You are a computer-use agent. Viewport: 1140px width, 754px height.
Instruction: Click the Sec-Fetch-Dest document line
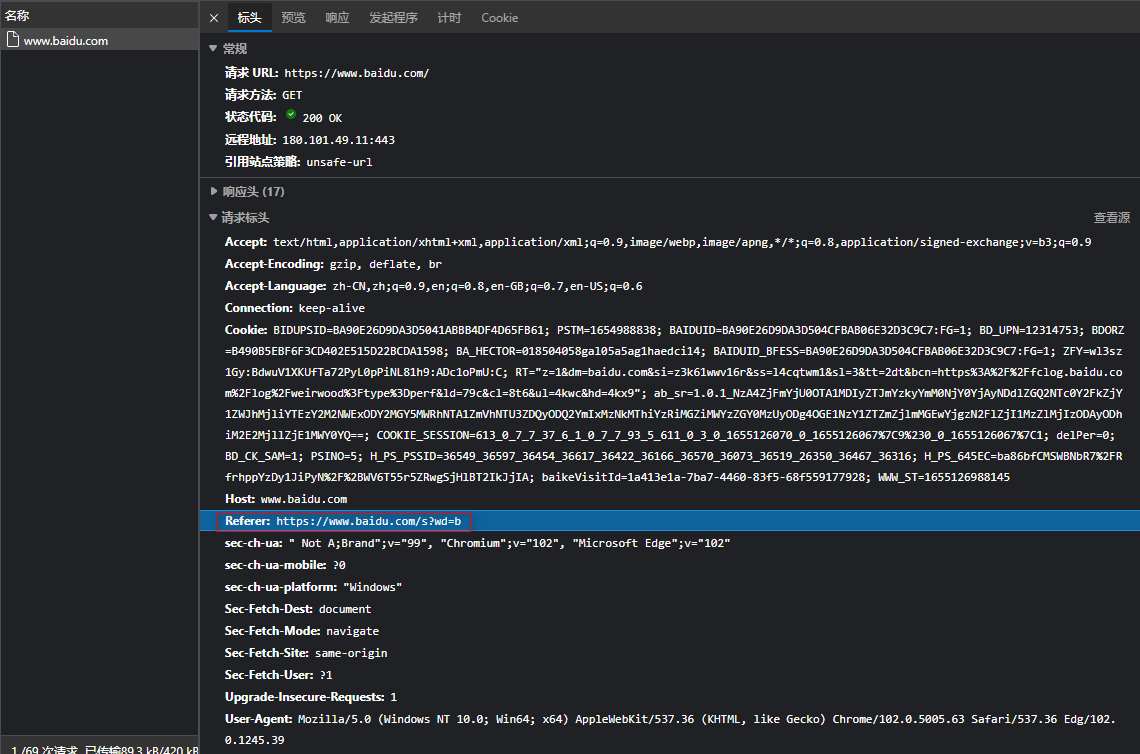[298, 609]
